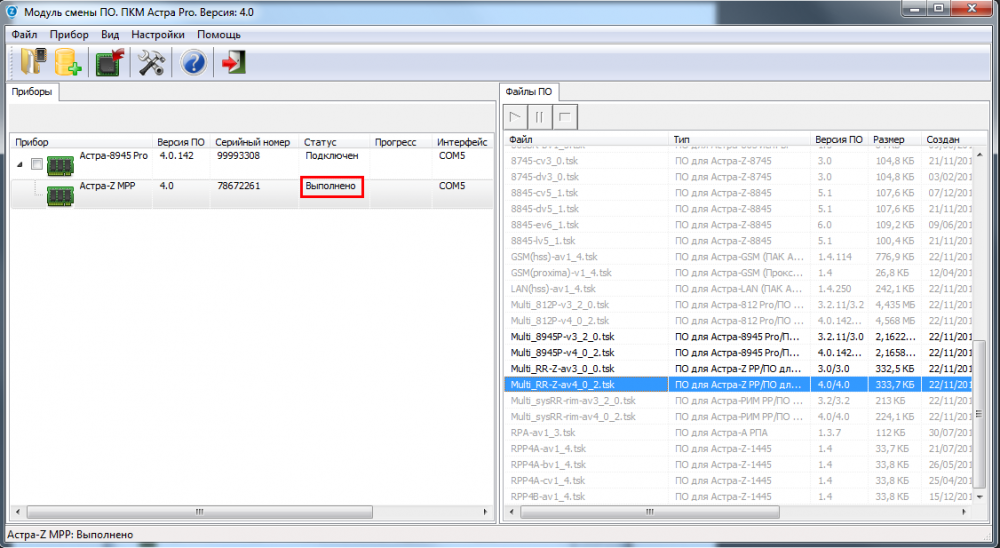
Task: Collapse the Астра-8945 Pro tree node
Action: pyautogui.click(x=20, y=165)
